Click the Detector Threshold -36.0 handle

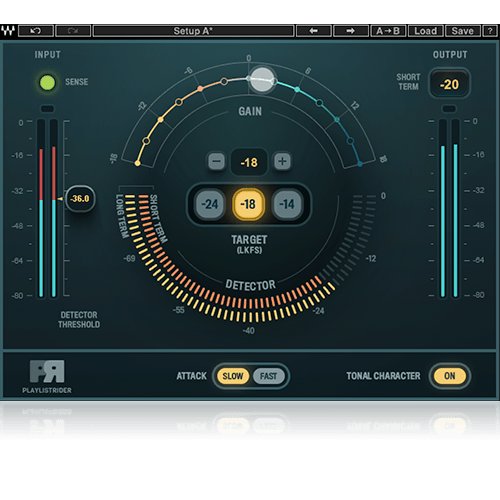[80, 199]
